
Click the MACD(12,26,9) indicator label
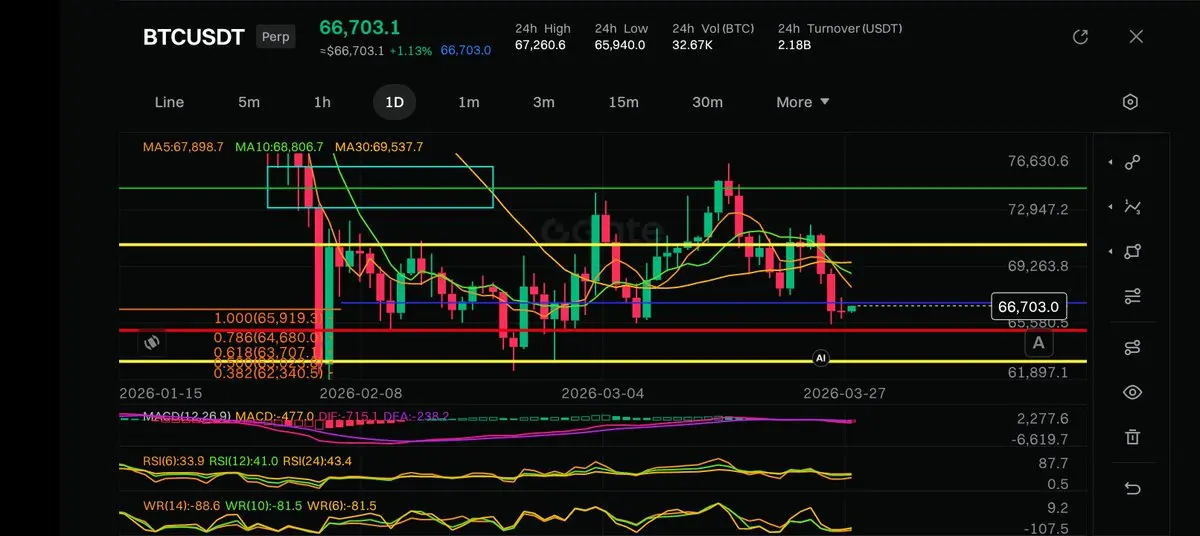(x=187, y=416)
